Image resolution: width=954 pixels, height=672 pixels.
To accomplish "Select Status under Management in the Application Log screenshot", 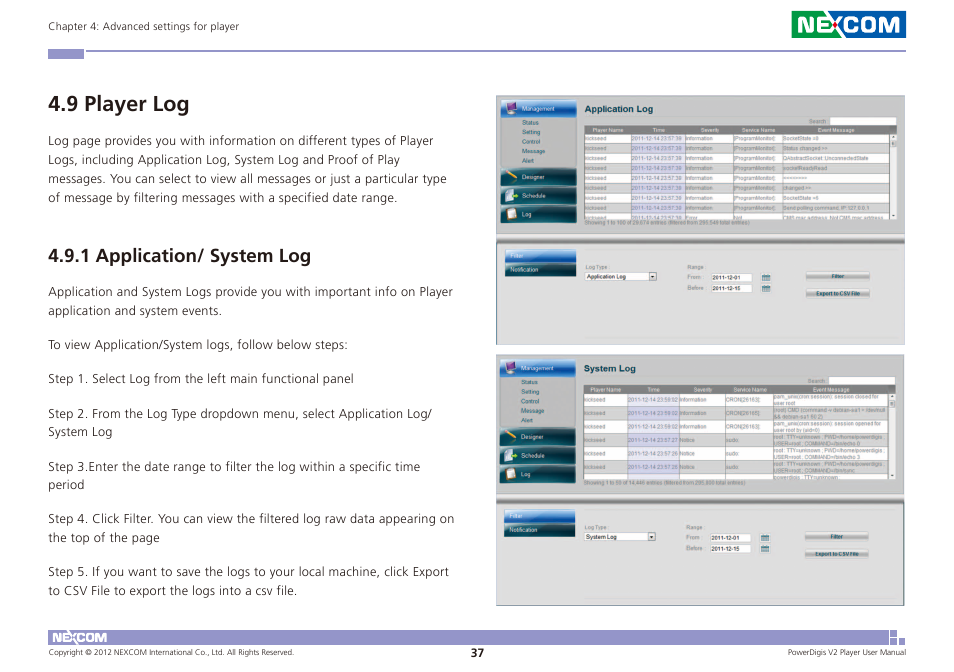I will pos(530,122).
